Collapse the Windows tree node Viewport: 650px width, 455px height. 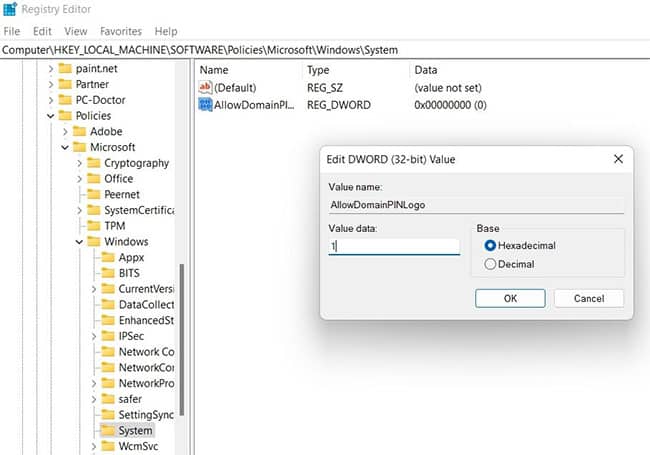79,242
